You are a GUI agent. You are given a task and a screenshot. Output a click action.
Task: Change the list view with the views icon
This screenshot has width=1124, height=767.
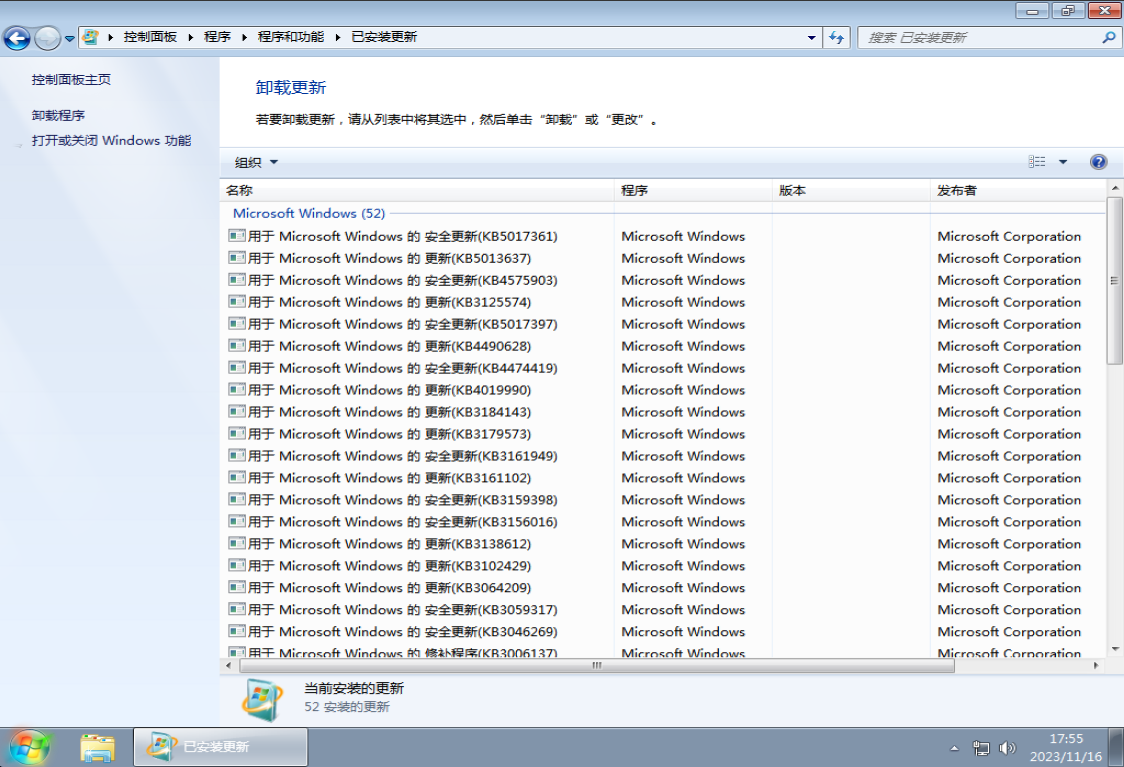tap(1036, 161)
